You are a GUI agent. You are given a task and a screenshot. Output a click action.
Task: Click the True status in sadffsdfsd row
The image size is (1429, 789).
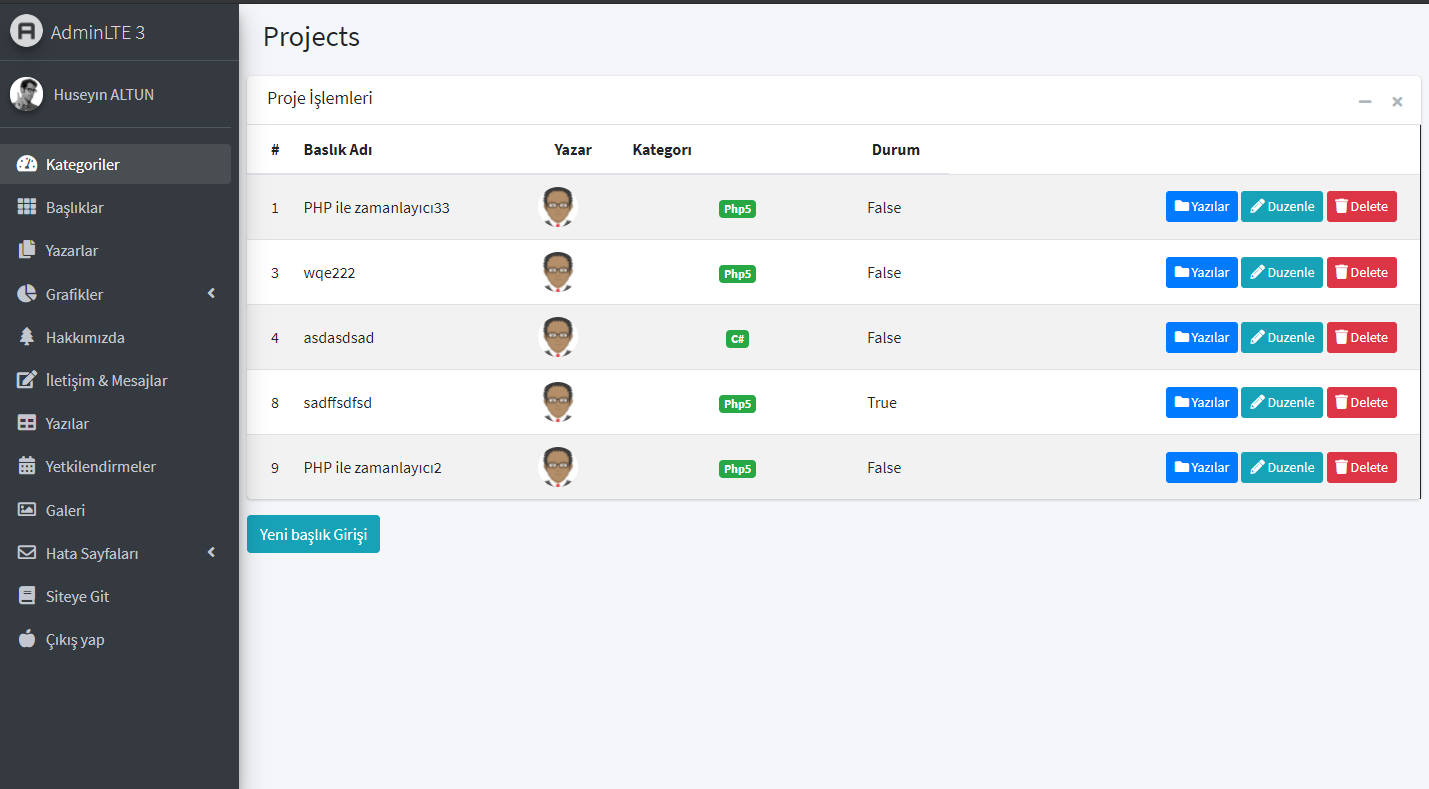pyautogui.click(x=882, y=403)
